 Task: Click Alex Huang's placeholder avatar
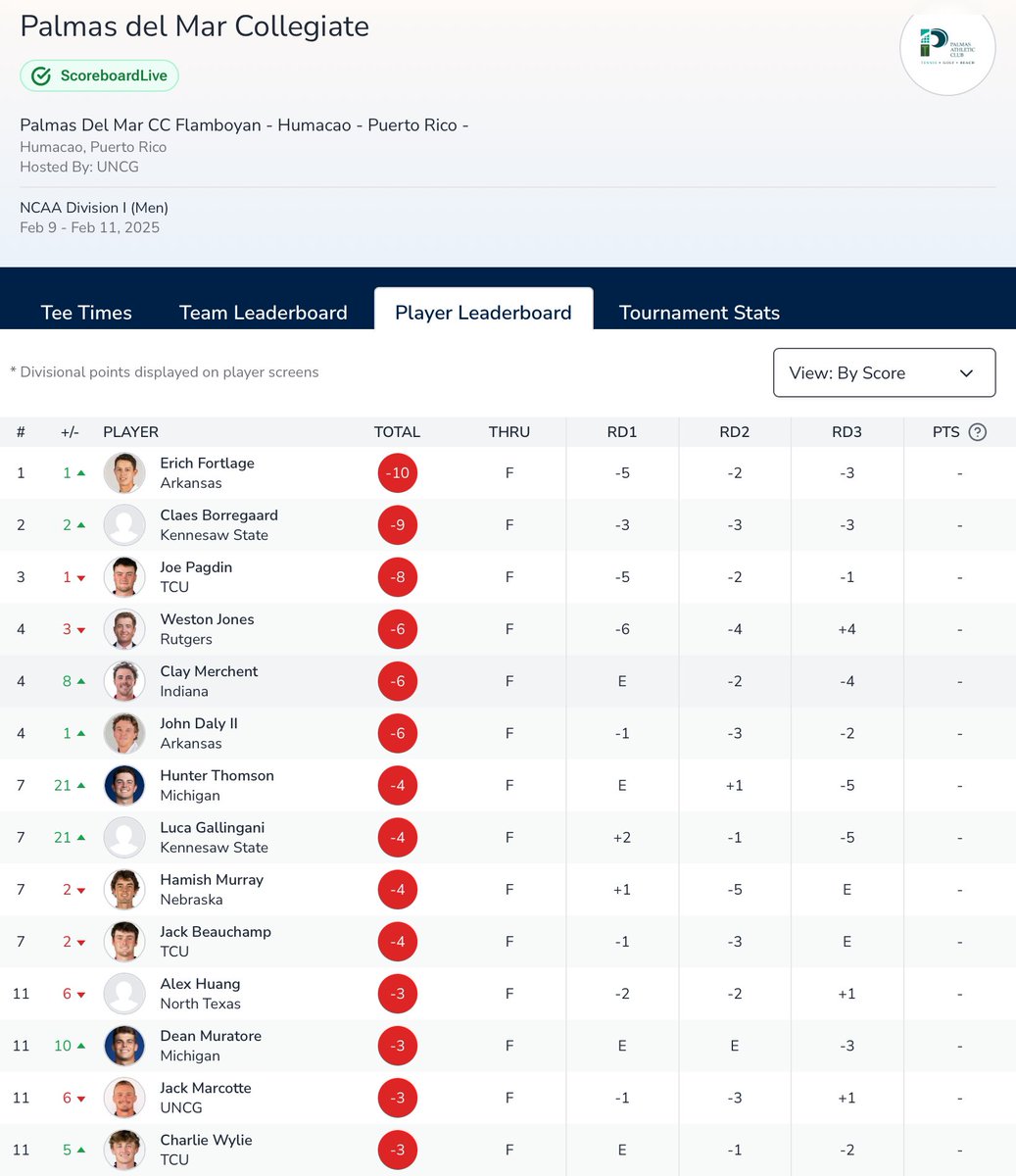[x=124, y=993]
